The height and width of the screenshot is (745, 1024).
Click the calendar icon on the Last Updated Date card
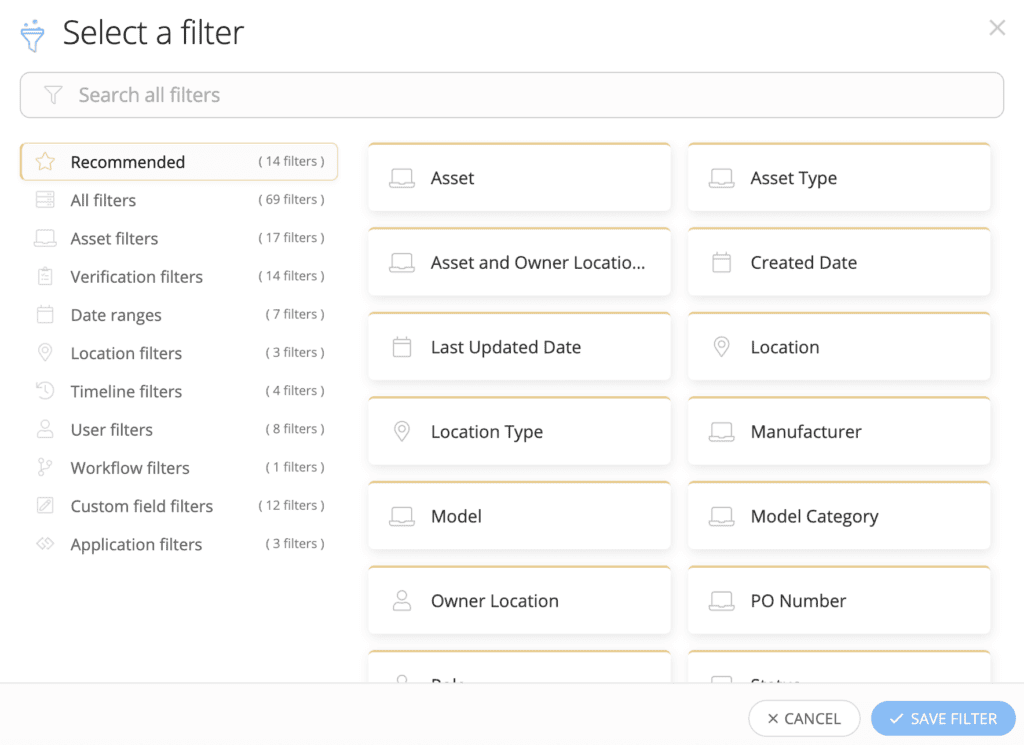[x=402, y=347]
